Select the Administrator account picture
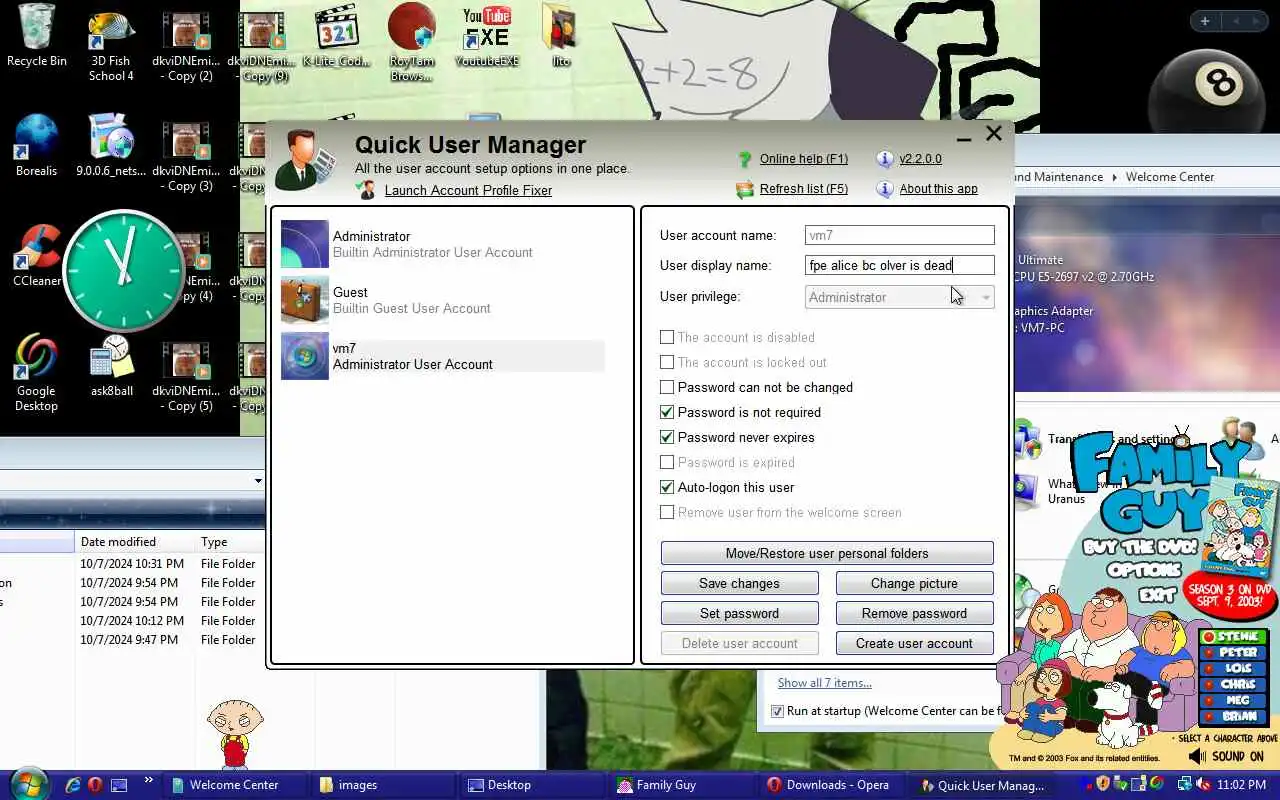 (x=304, y=244)
